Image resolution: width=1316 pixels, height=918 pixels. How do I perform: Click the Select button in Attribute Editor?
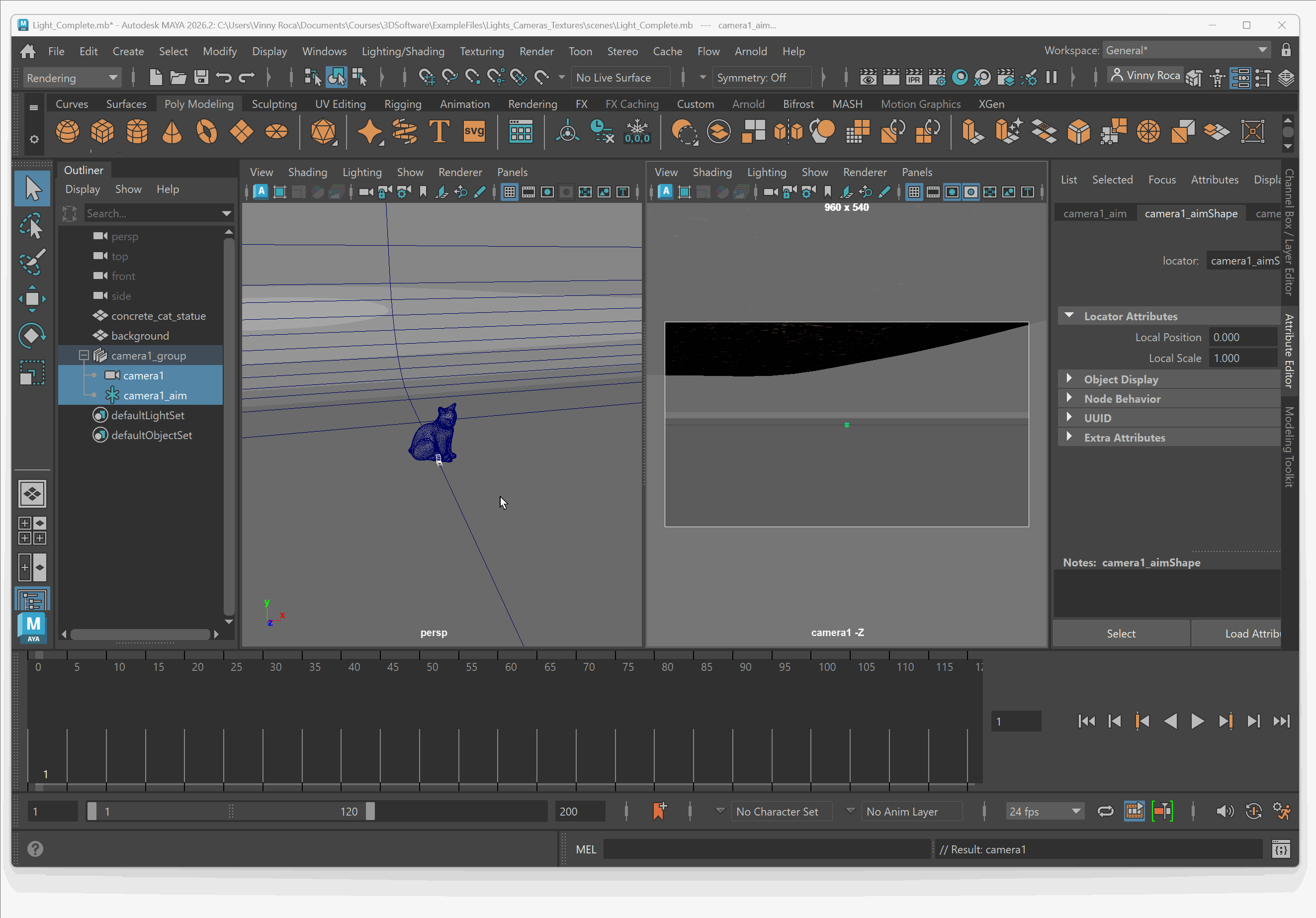click(x=1121, y=634)
